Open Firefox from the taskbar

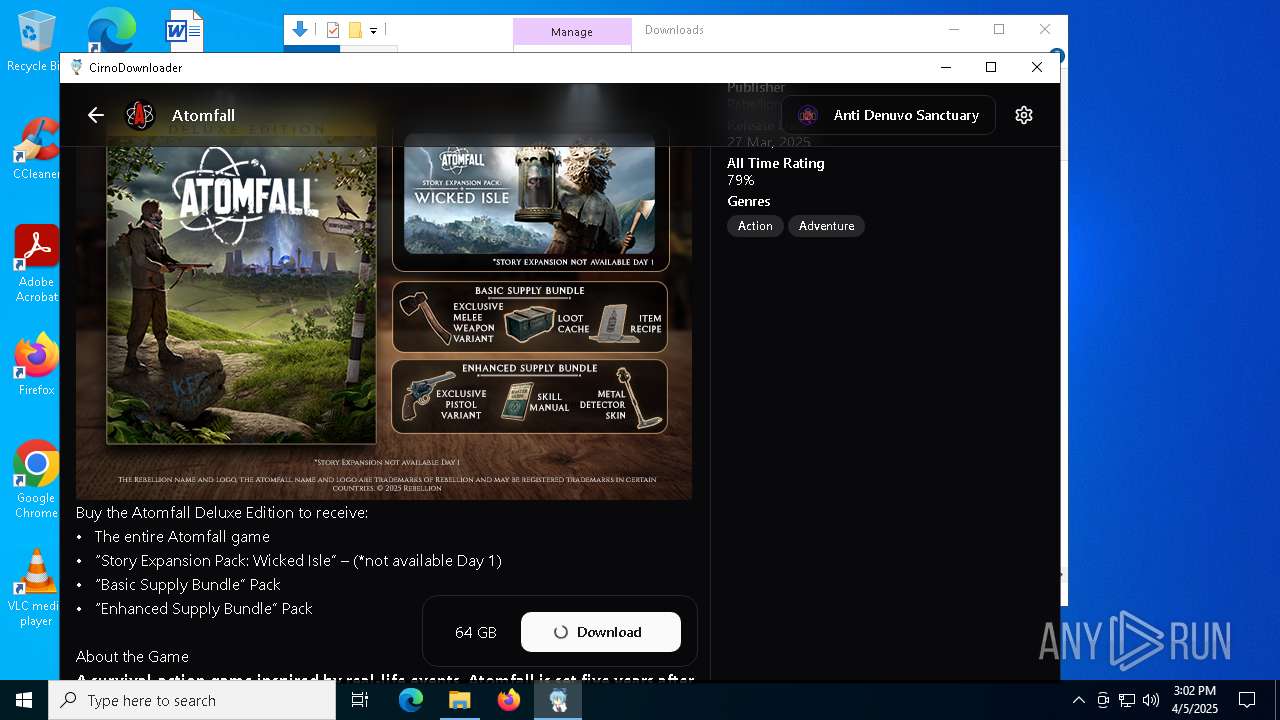coord(508,700)
